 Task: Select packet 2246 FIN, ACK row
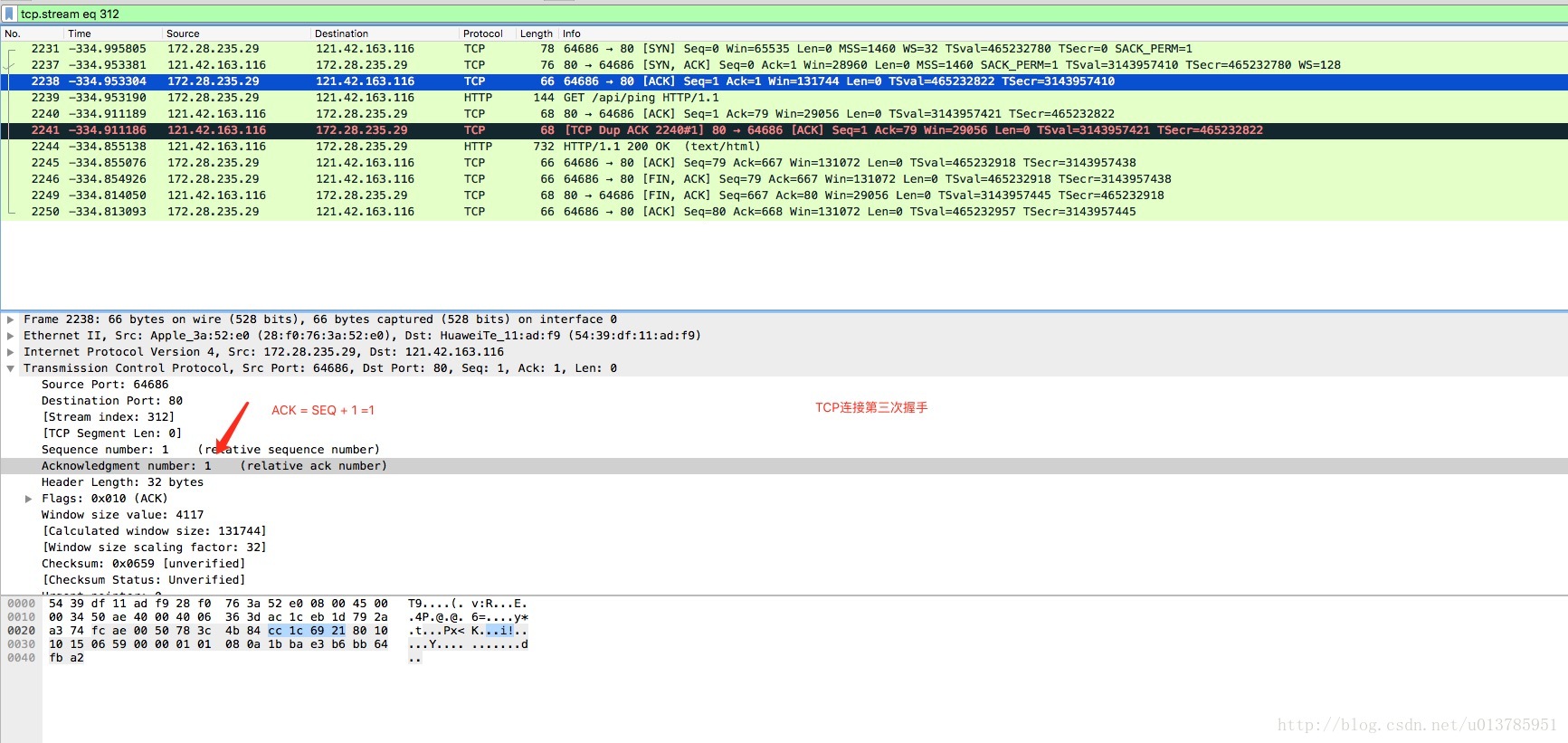784,179
